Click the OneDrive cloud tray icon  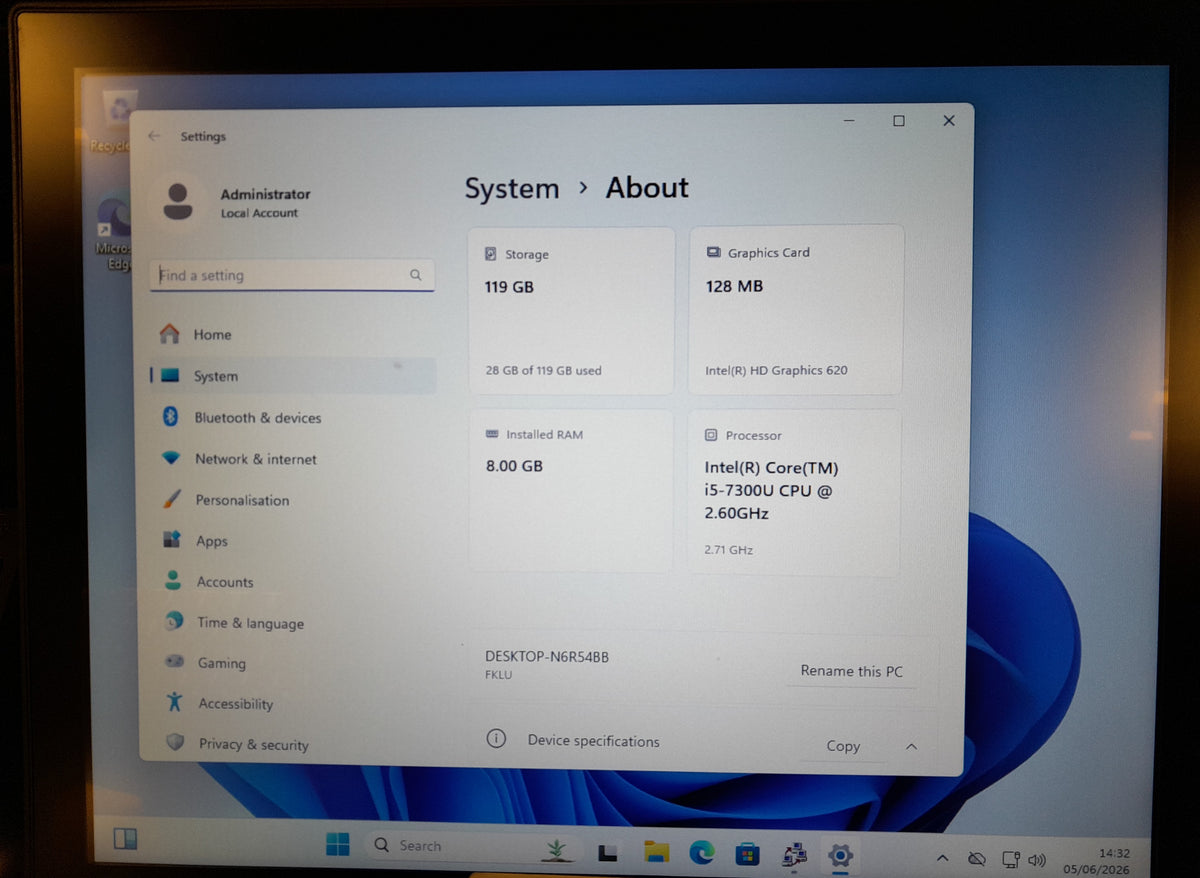tap(977, 859)
